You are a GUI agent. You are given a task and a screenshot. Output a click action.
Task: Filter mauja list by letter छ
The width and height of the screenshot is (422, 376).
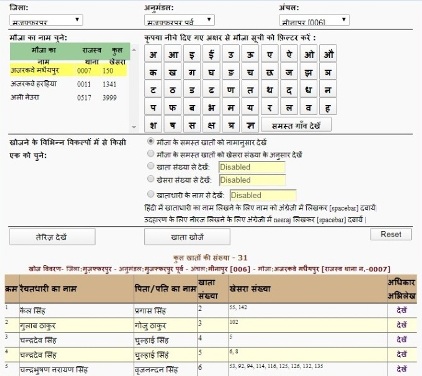[x=270, y=72]
